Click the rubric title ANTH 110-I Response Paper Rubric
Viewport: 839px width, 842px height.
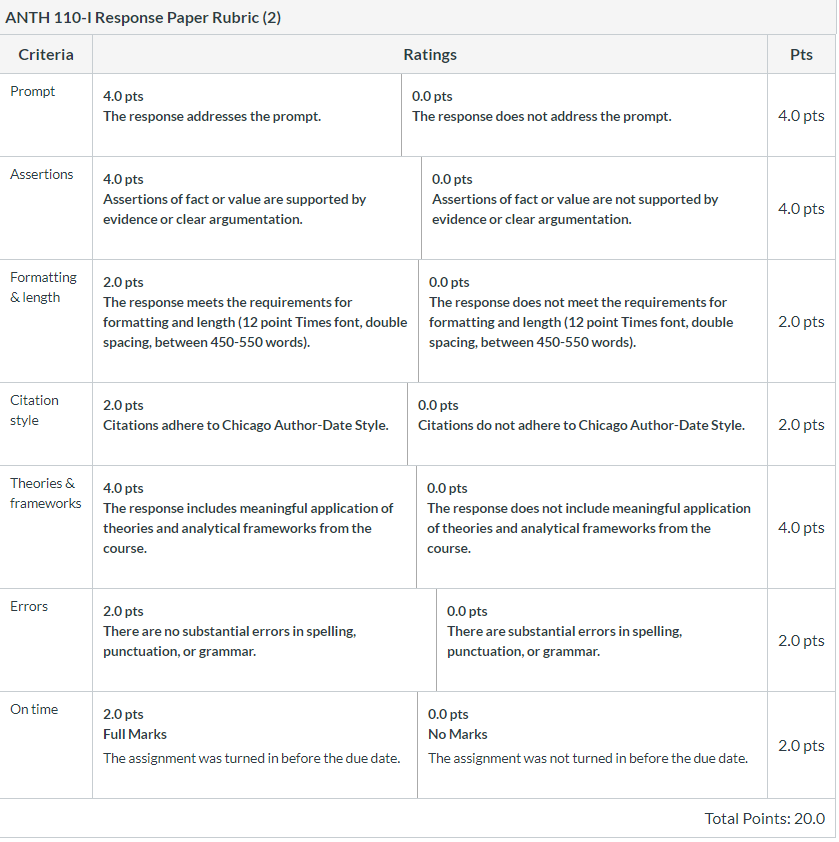click(143, 18)
